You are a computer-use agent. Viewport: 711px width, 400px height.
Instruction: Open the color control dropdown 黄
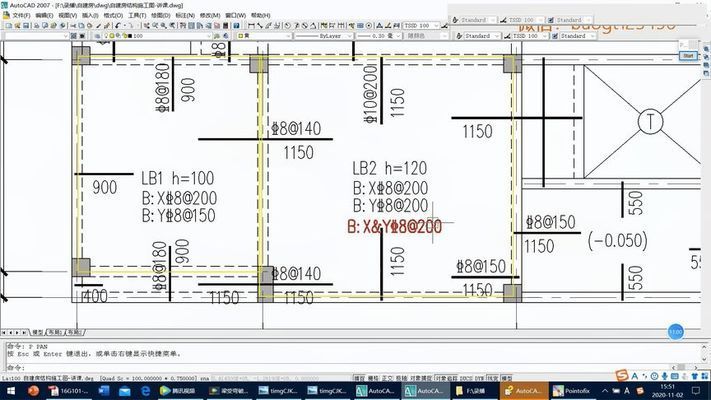click(x=263, y=36)
